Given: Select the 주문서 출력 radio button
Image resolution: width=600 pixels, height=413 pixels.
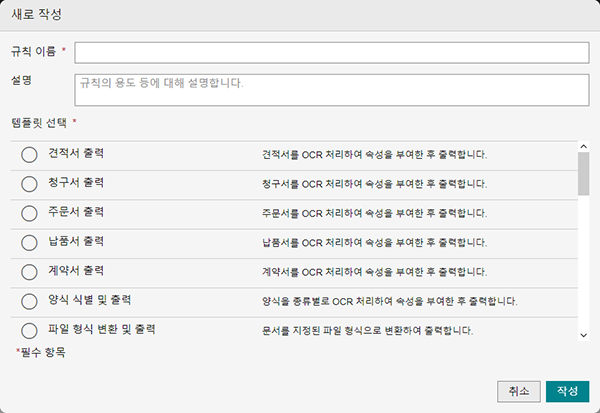Looking at the screenshot, I should click(29, 213).
